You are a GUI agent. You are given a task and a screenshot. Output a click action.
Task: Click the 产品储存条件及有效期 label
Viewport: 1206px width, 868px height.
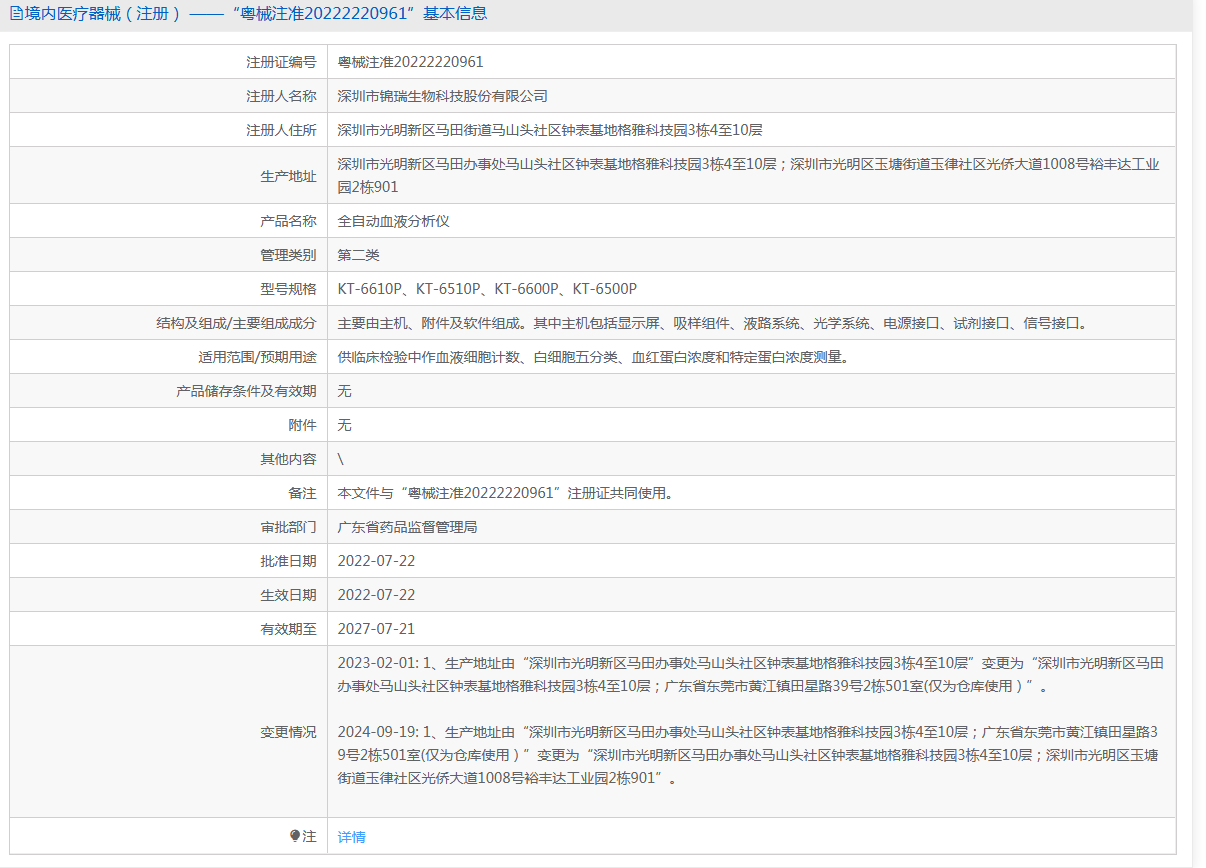tap(246, 391)
